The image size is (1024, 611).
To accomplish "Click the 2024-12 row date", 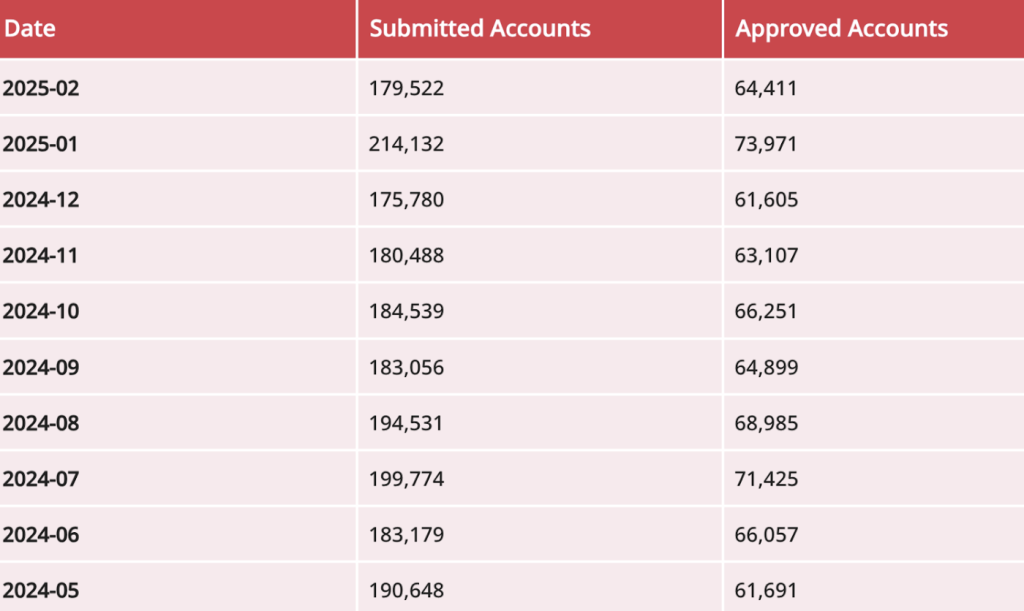I will click(x=41, y=200).
